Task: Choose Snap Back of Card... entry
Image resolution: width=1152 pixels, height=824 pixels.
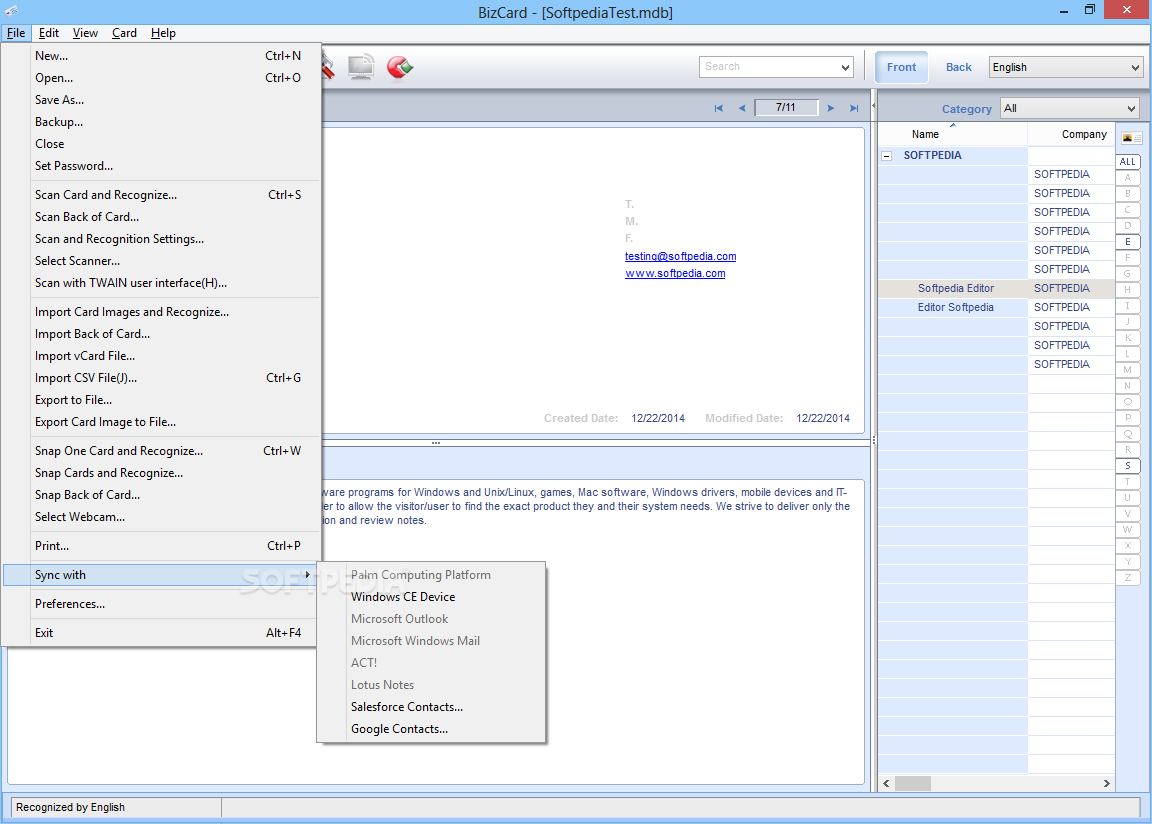Action: 161,495
